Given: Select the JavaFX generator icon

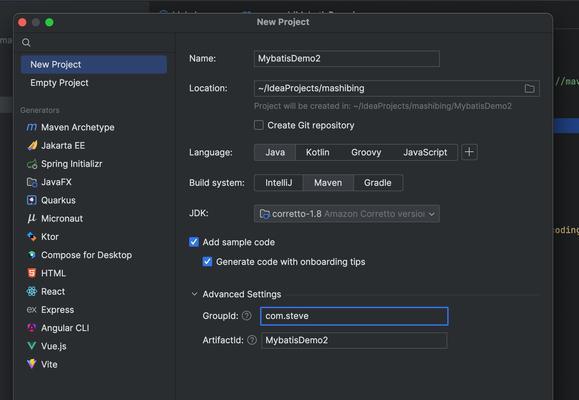Looking at the screenshot, I should coord(32,182).
